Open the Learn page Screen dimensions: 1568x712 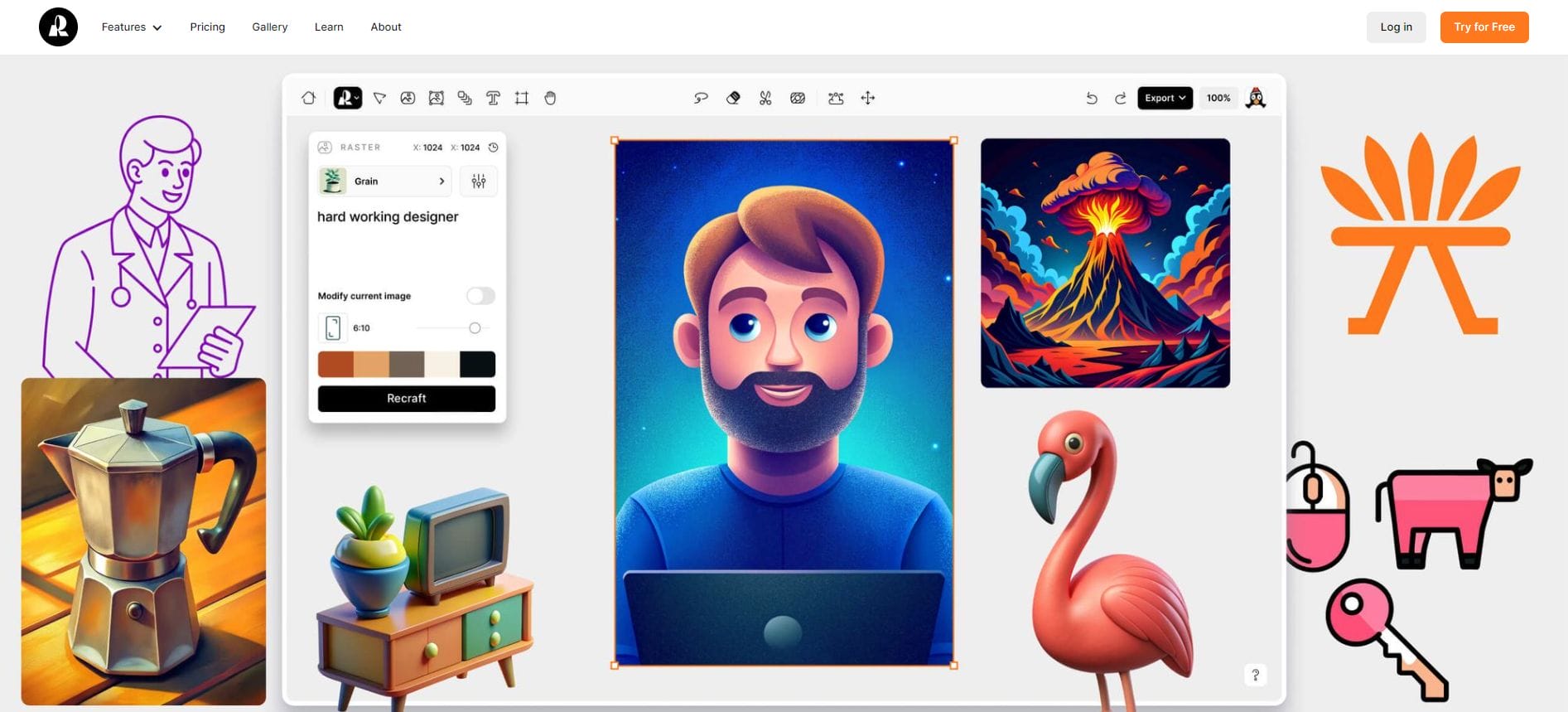point(329,27)
